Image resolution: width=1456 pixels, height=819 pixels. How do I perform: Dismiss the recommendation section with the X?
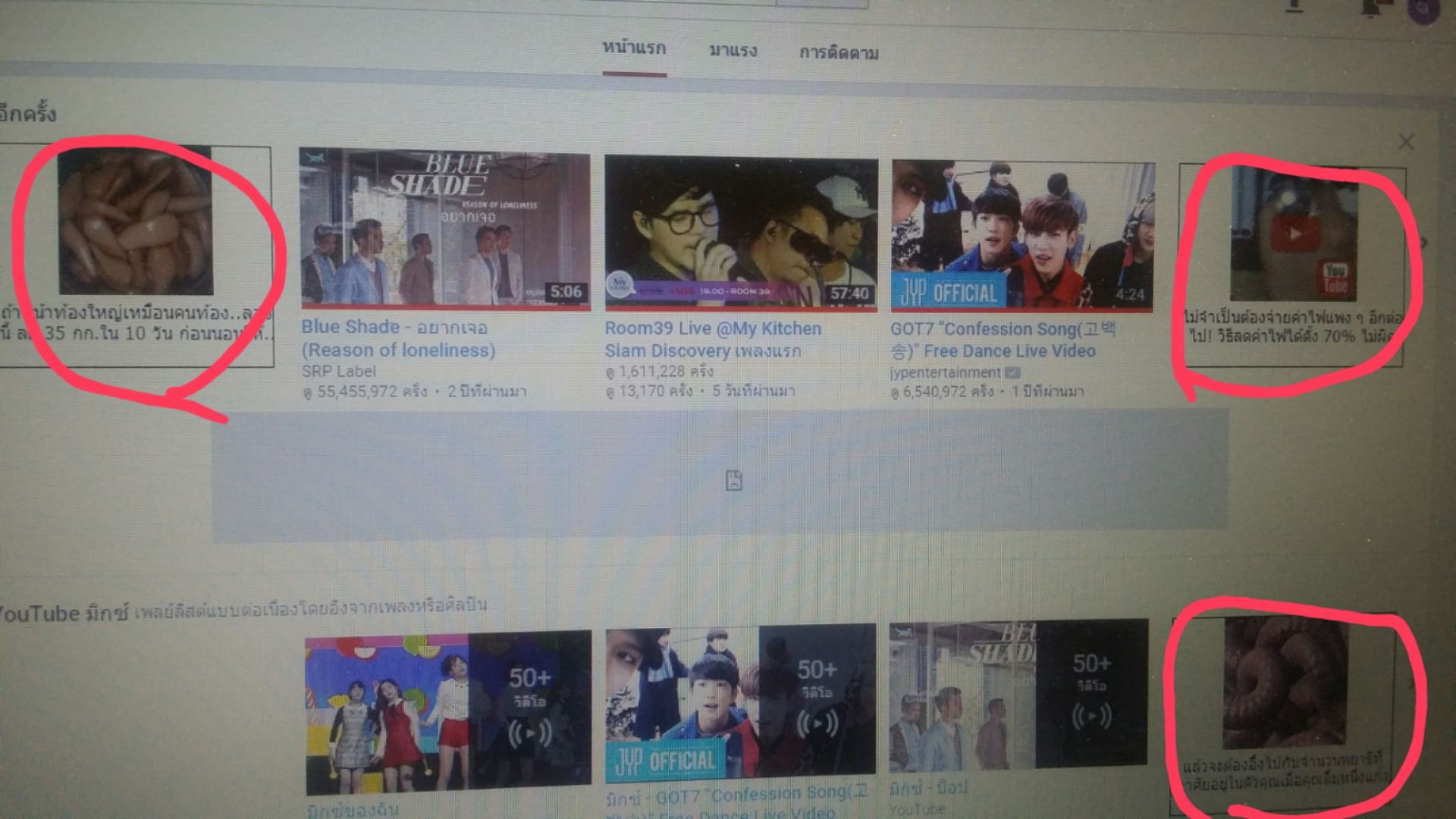tap(1405, 142)
